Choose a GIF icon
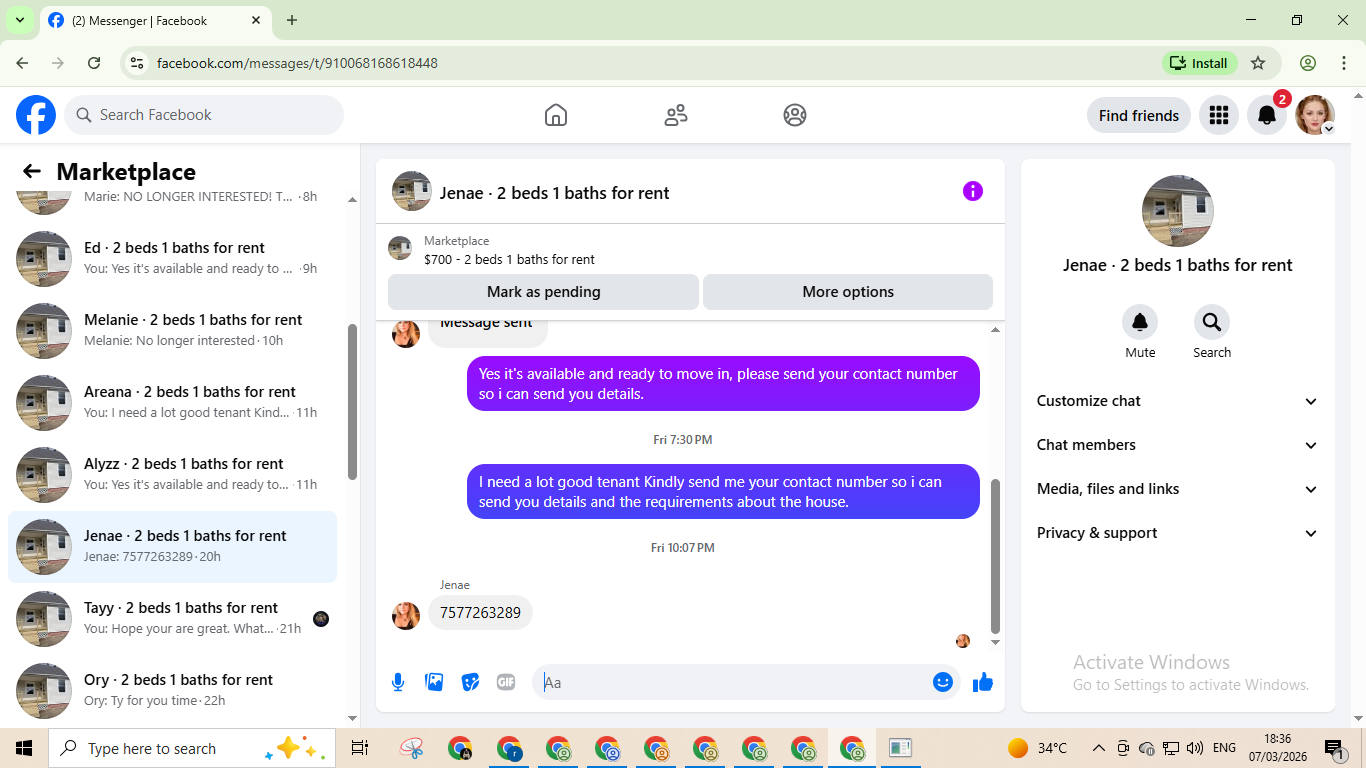The height and width of the screenshot is (768, 1366). 506,682
